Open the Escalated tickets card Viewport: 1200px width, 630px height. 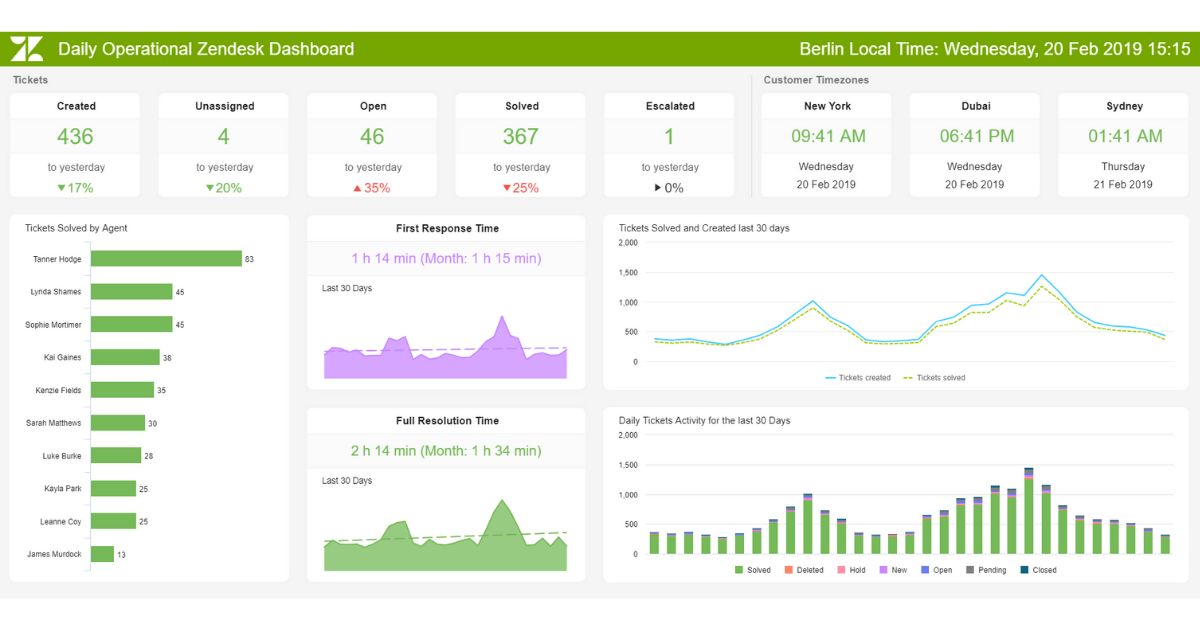(669, 145)
